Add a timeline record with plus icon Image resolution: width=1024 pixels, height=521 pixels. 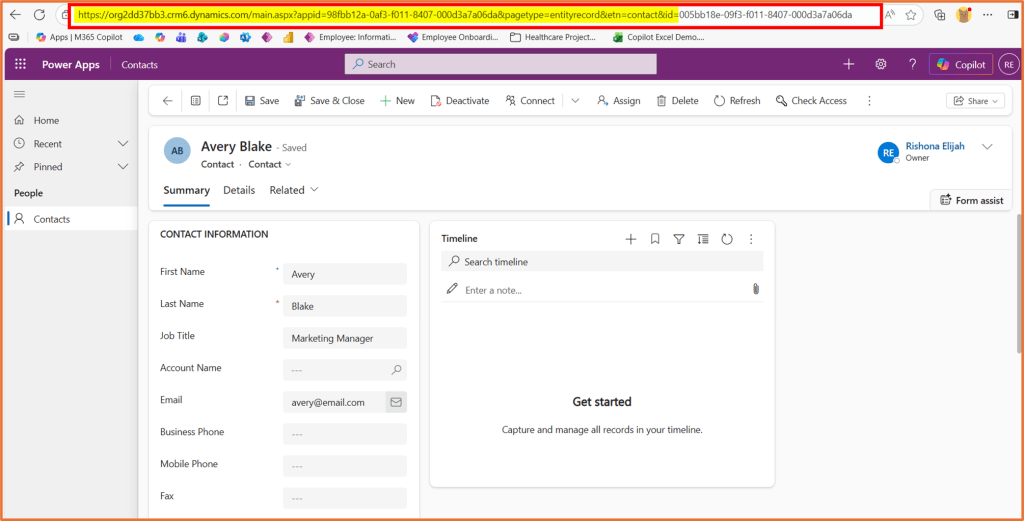pos(631,240)
